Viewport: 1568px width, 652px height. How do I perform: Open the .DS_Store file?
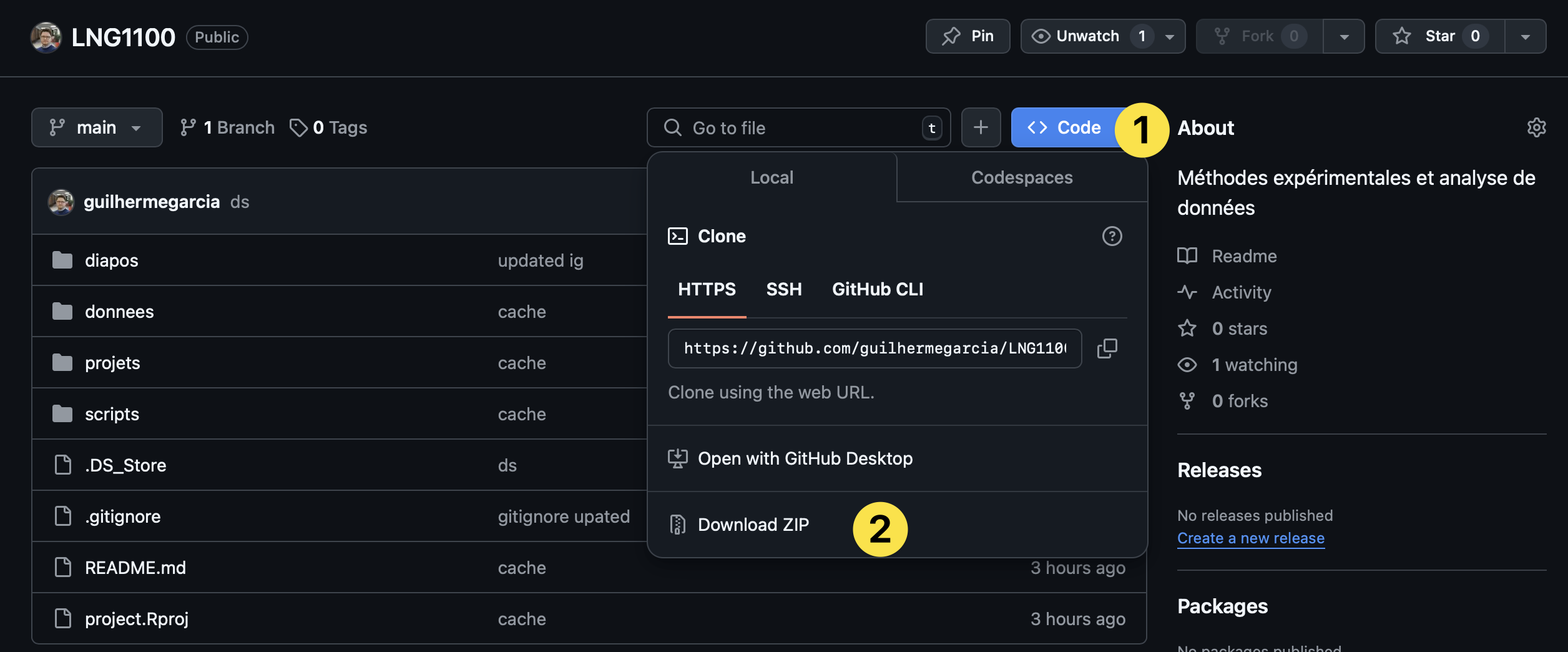[x=125, y=465]
